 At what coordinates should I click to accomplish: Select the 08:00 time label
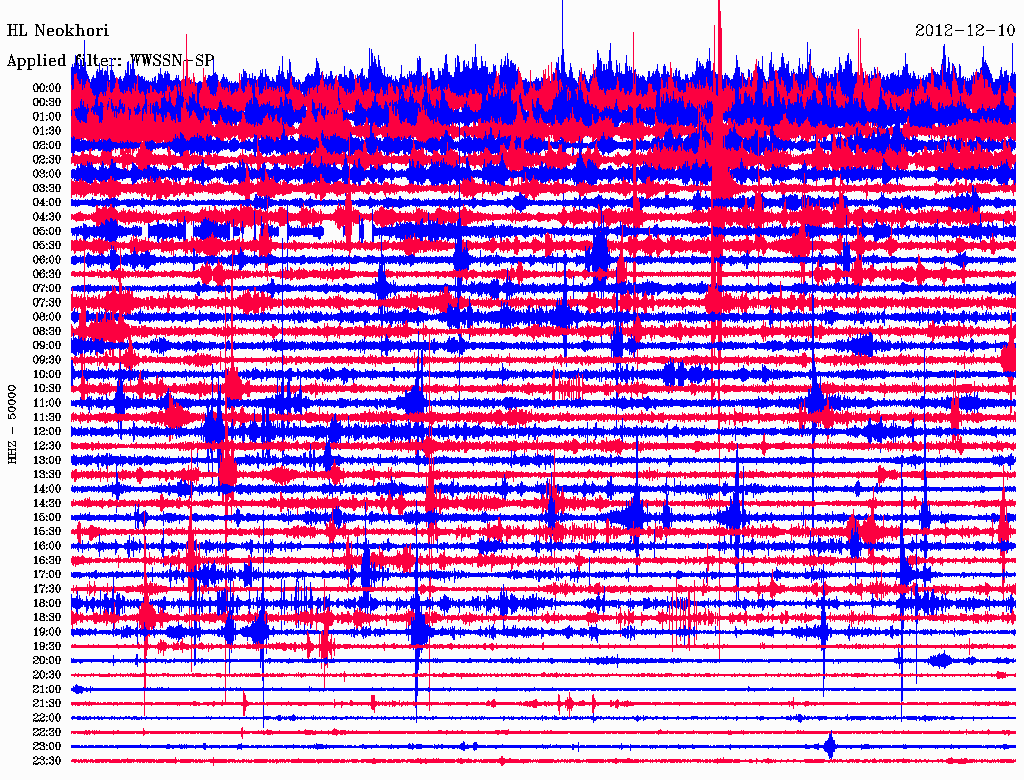click(x=46, y=317)
